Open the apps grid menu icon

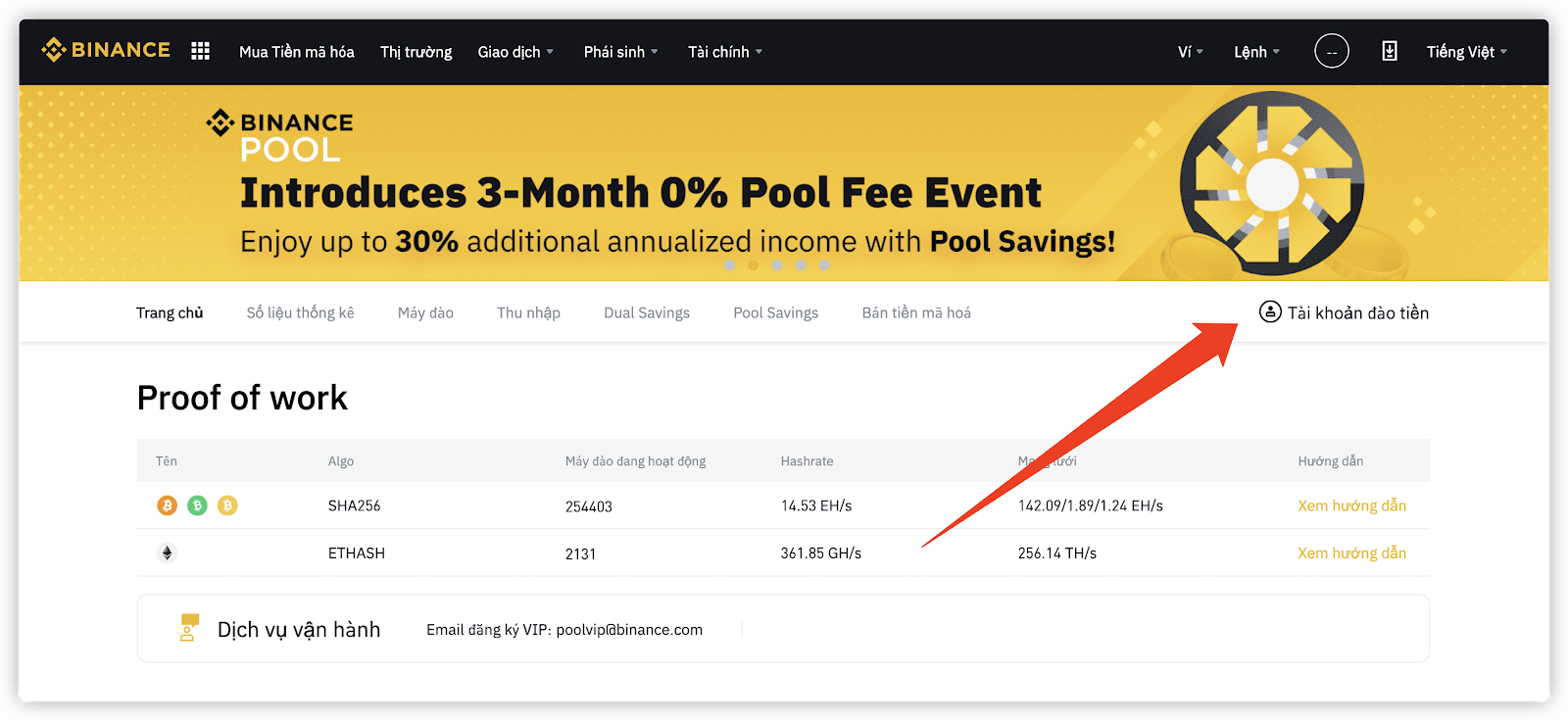(x=200, y=51)
